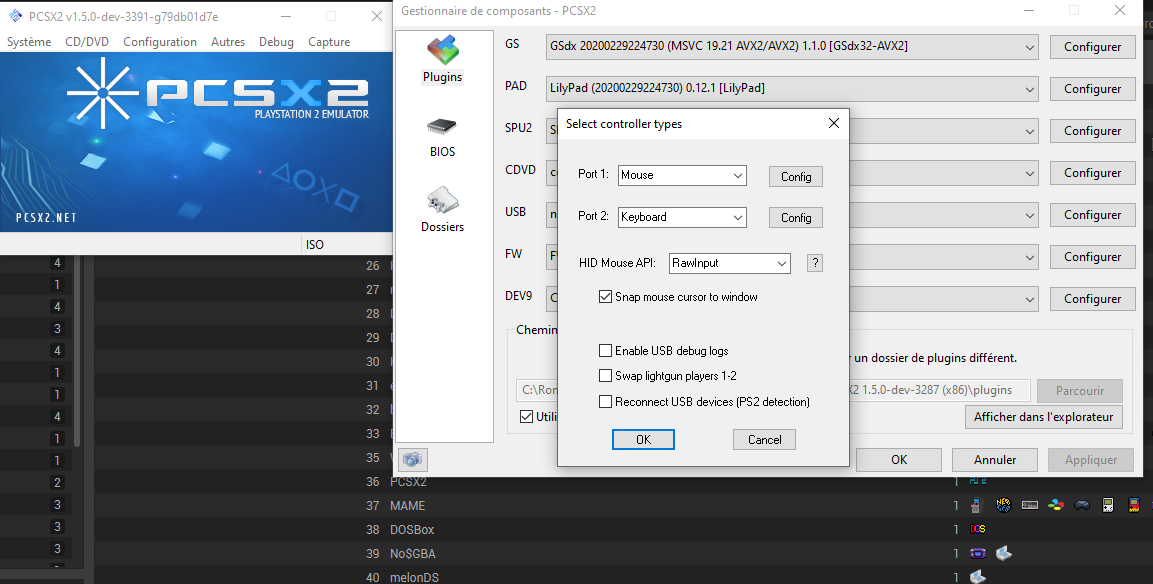This screenshot has height=584, width=1153.
Task: Click the question mark help button
Action: tap(815, 263)
